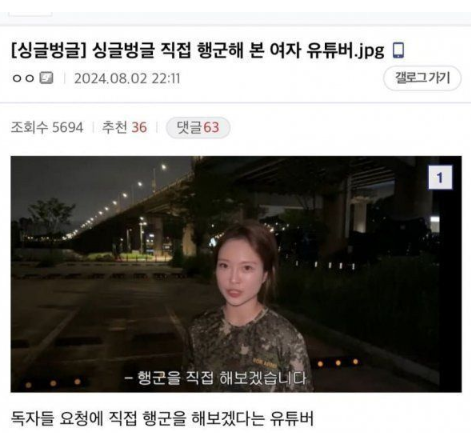Click the red number 36 beside 추천
The height and width of the screenshot is (433, 471).
point(139,128)
